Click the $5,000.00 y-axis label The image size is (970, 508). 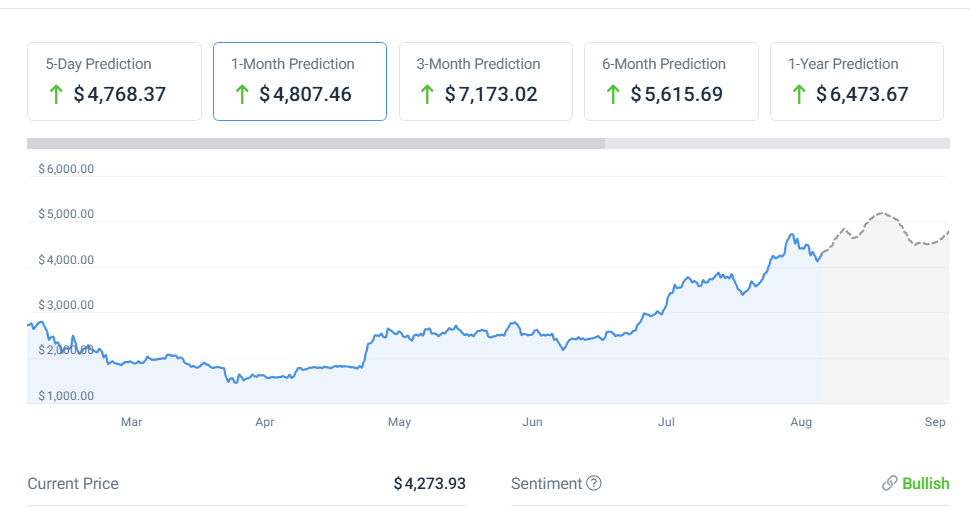tap(66, 214)
